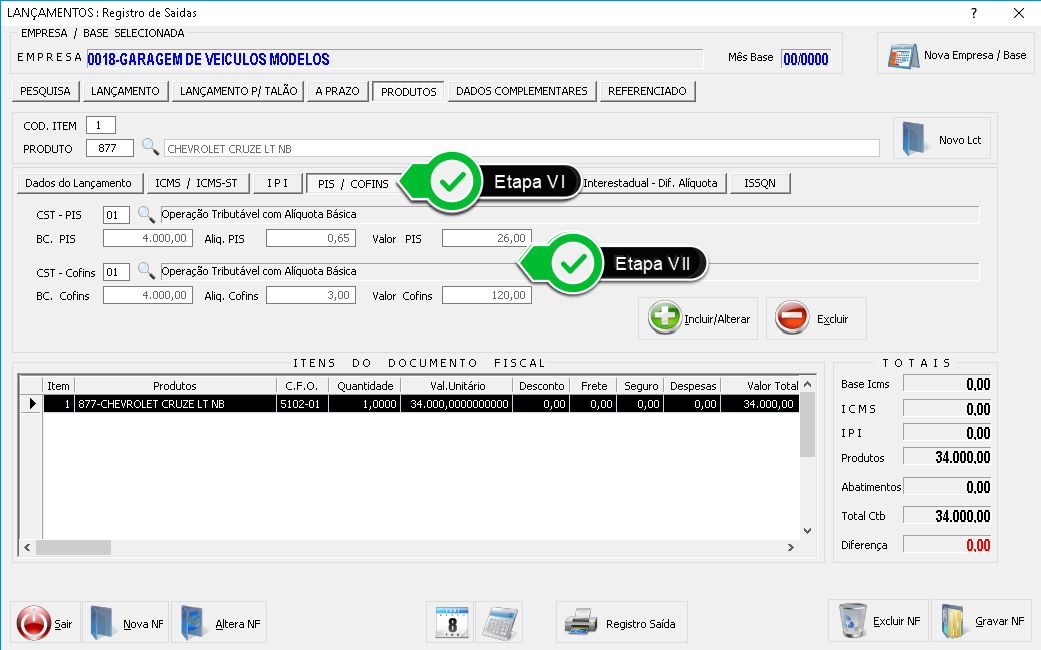
Task: Switch to the DADOS COMPLEMENTARES tab
Action: [521, 91]
